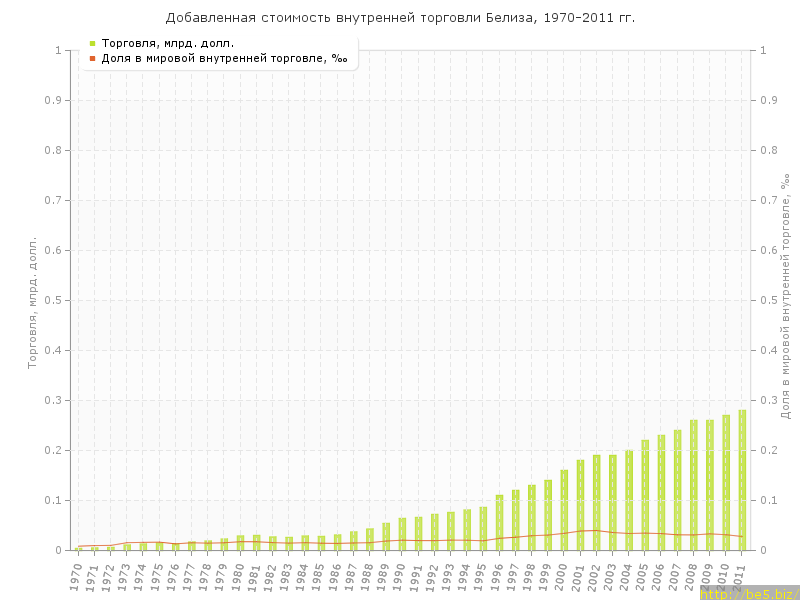Click the 1980 bar
800x600 pixels.
coord(240,543)
